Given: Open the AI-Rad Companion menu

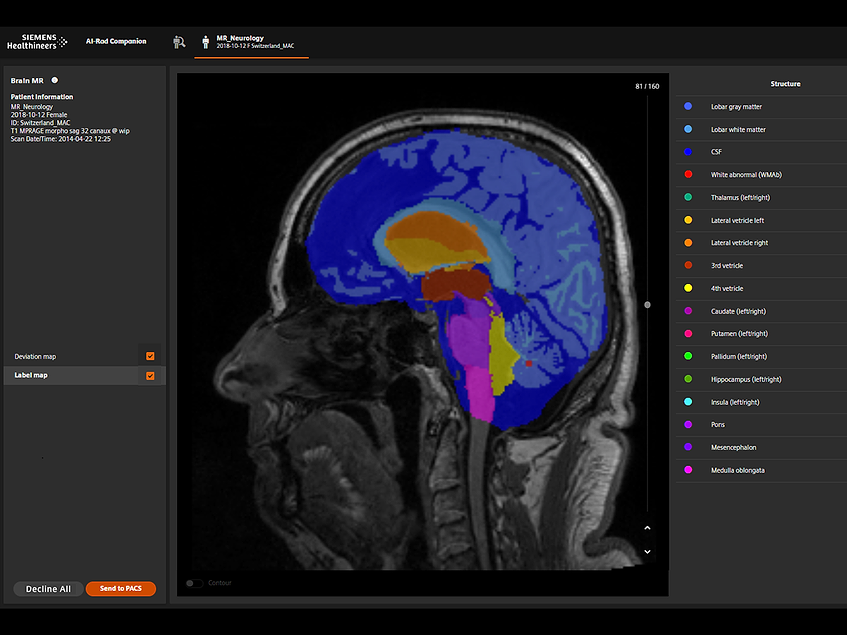Looking at the screenshot, I should coord(115,42).
